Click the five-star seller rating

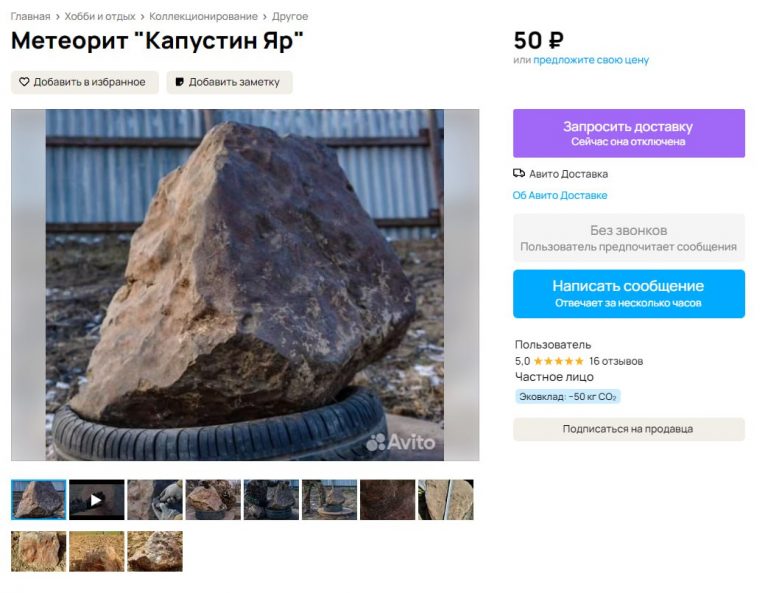[x=558, y=361]
